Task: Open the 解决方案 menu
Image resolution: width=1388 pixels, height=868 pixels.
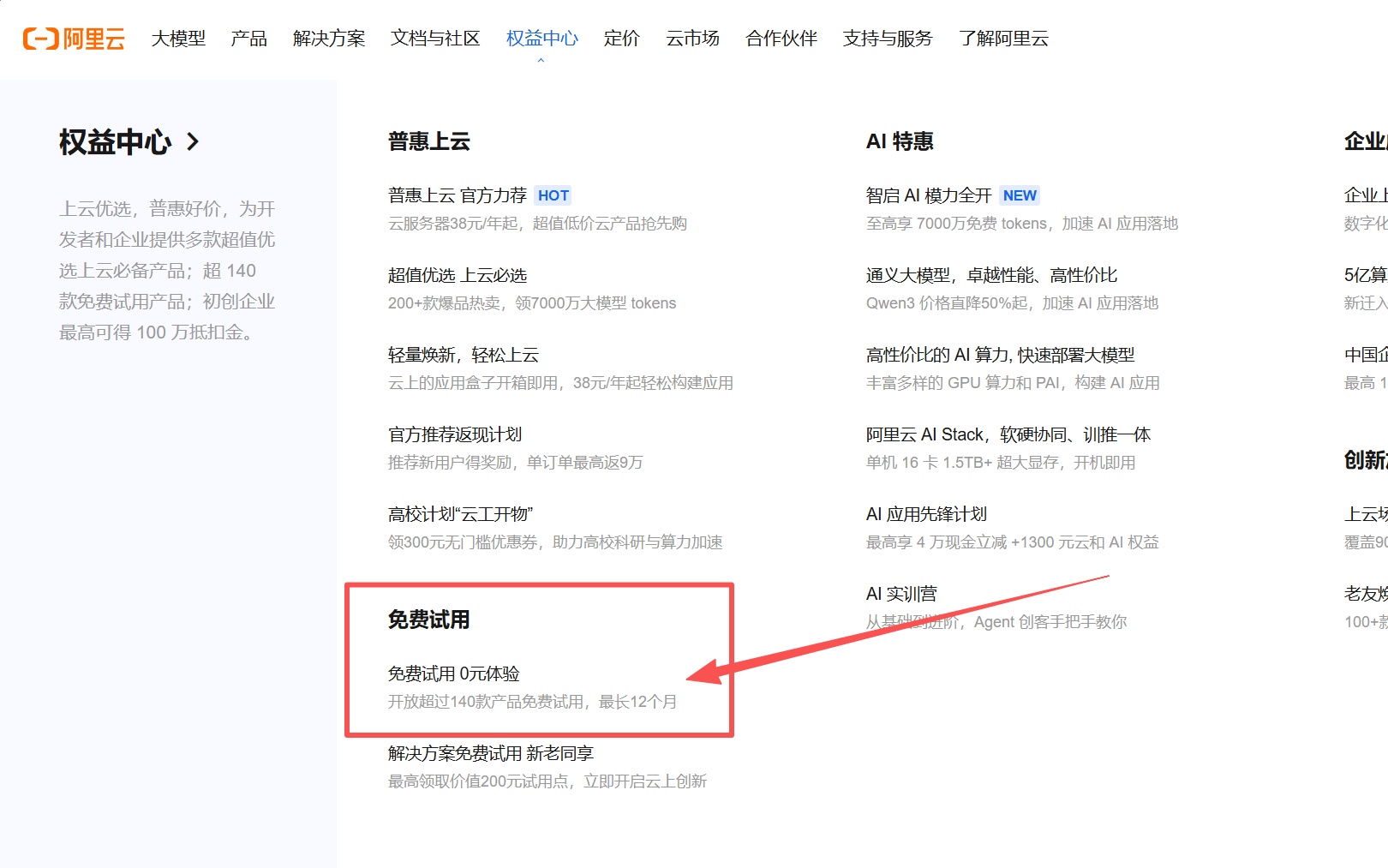Action: tap(329, 39)
